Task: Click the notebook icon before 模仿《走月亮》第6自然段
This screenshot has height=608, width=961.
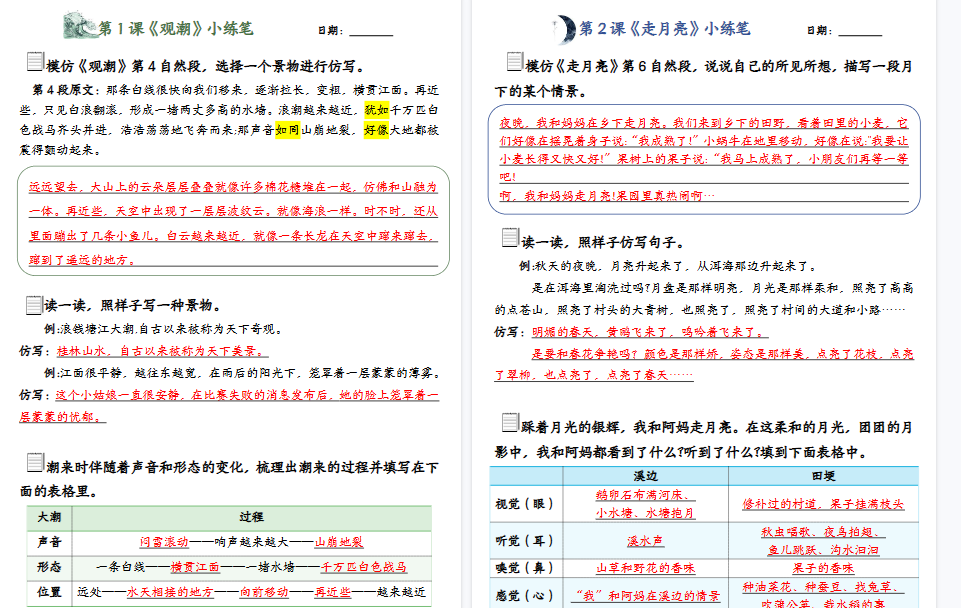Action: tap(515, 62)
